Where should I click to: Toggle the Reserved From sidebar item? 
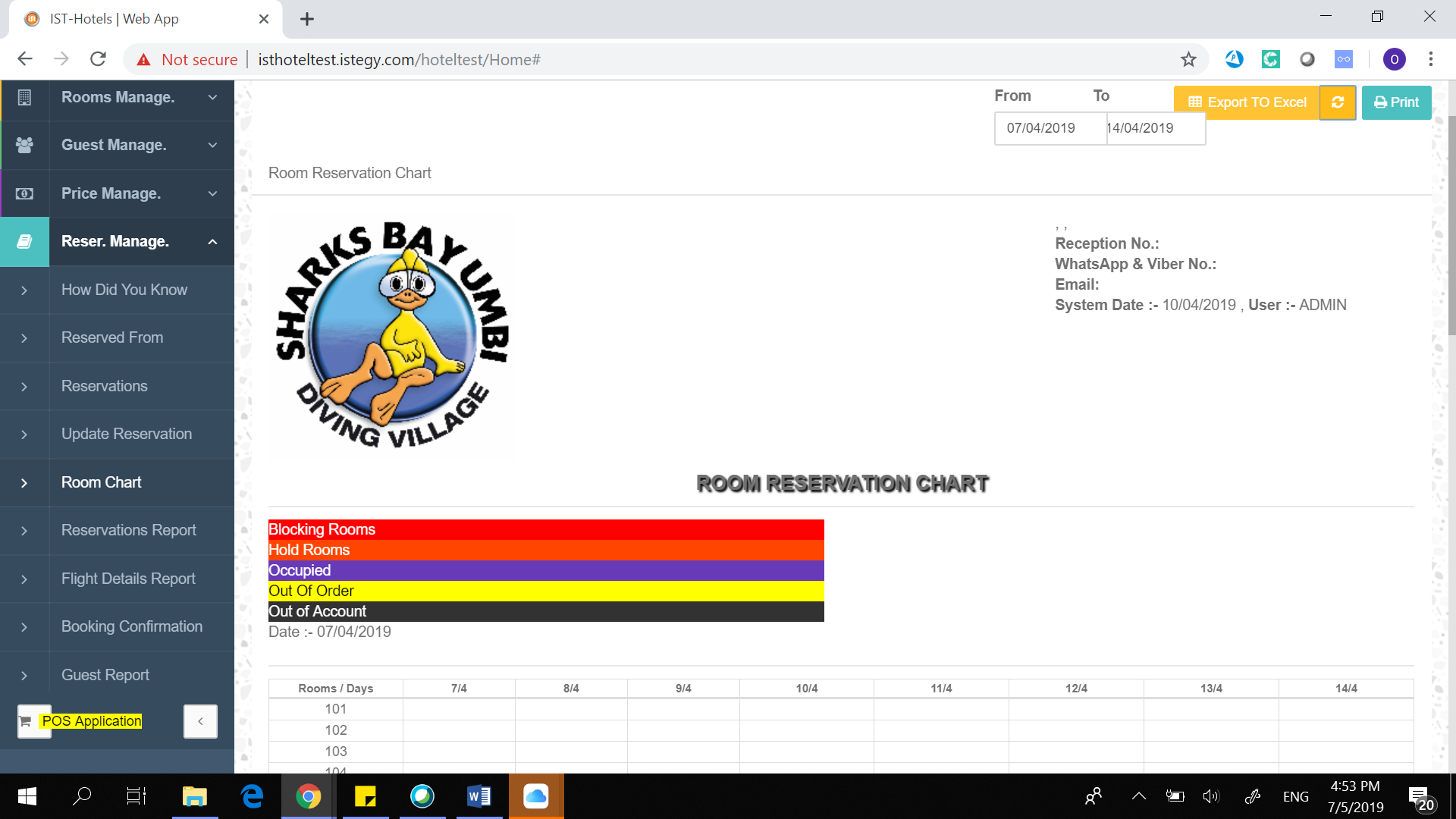pyautogui.click(x=112, y=337)
